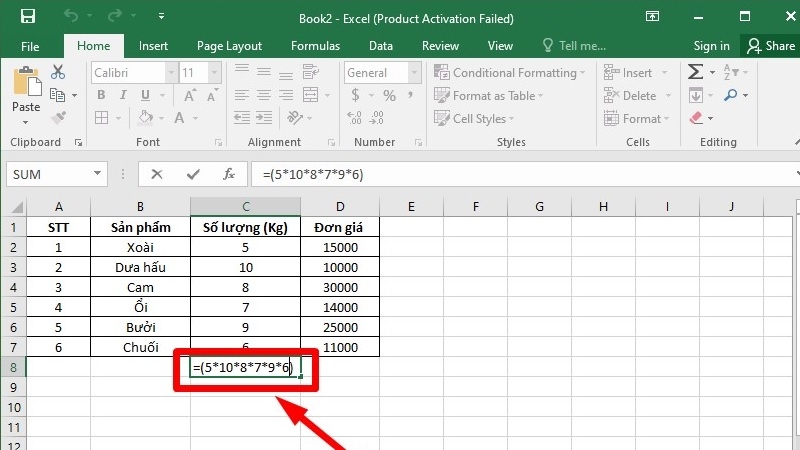Toggle Bold formatting

click(101, 95)
